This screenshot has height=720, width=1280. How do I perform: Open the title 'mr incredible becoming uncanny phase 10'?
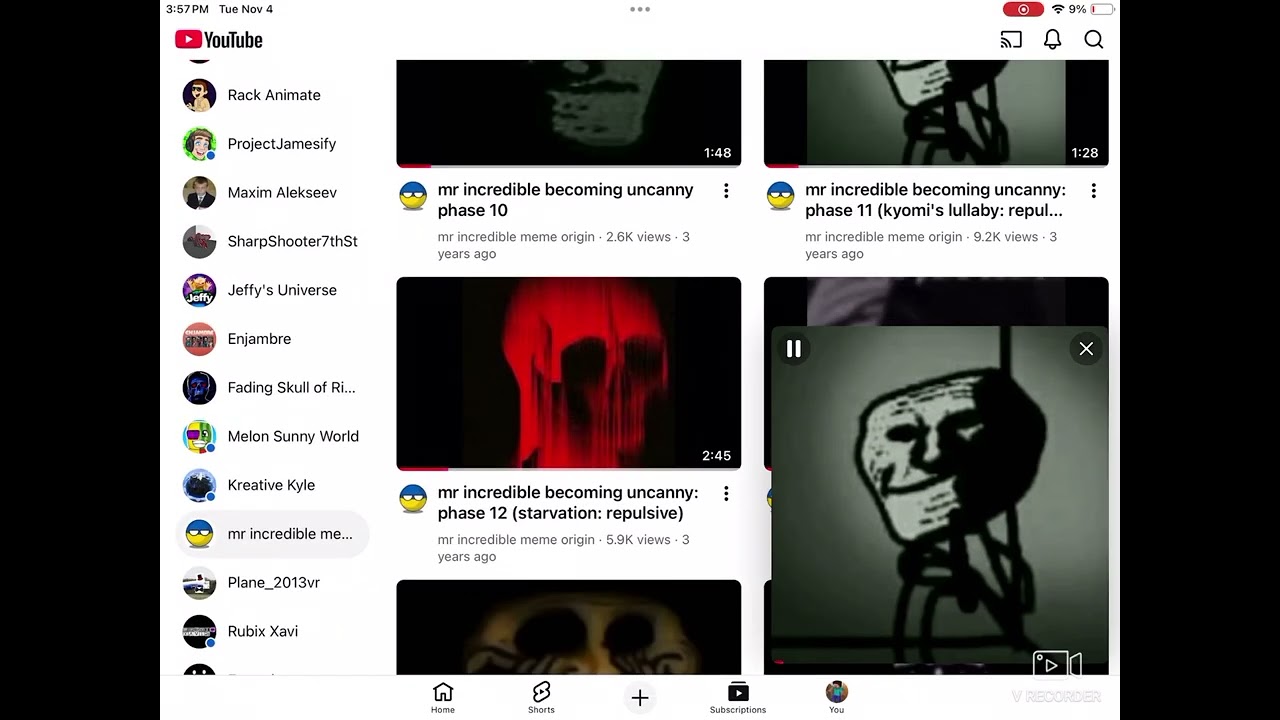point(565,200)
